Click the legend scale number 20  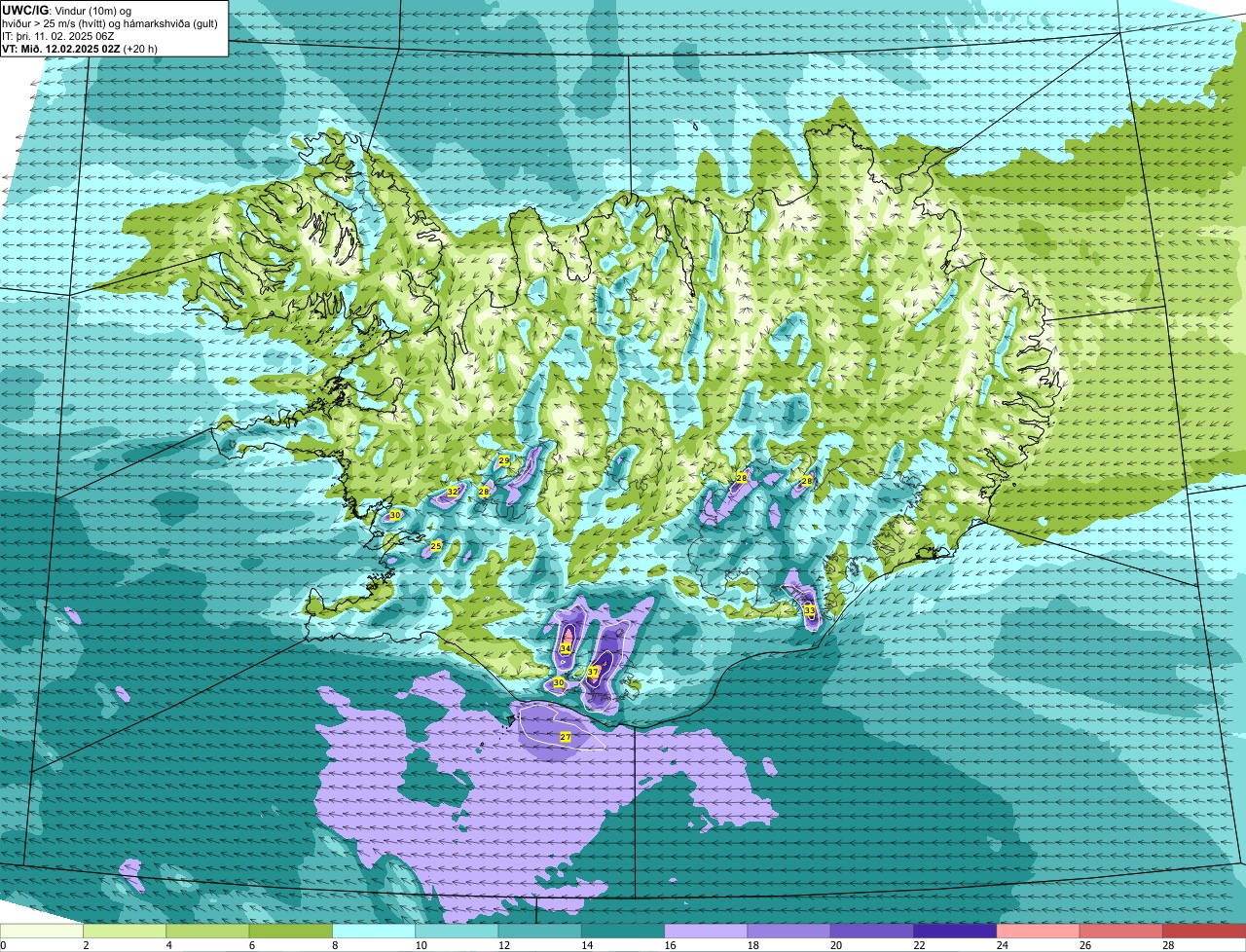pos(835,945)
